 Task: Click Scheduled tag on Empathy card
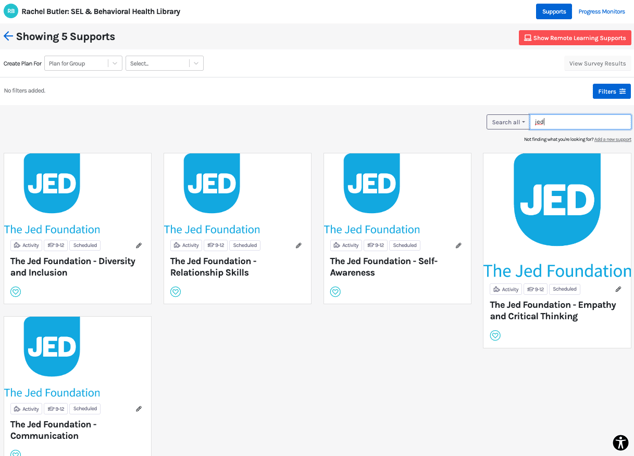tap(564, 289)
